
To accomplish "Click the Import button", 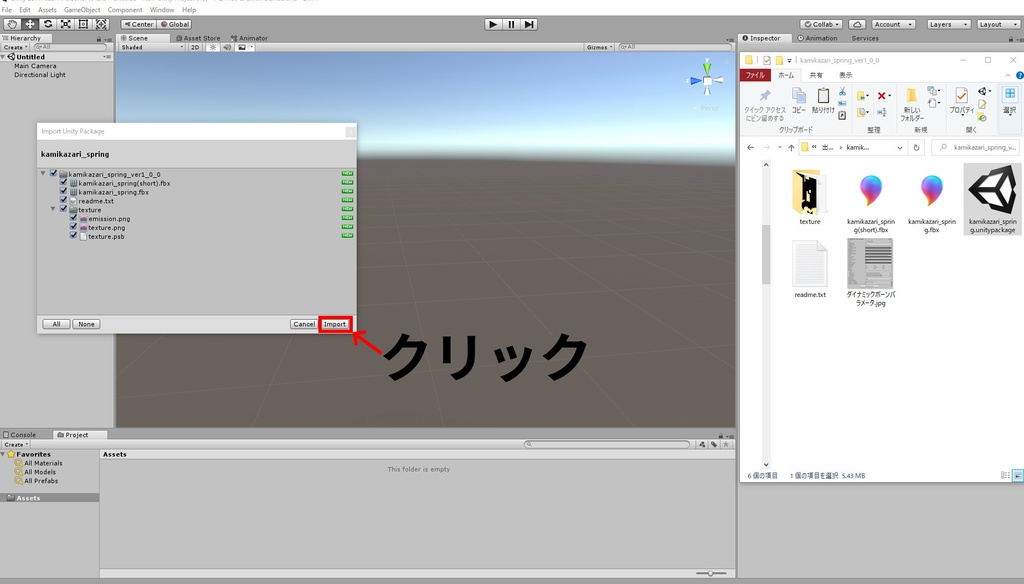I will [x=335, y=324].
